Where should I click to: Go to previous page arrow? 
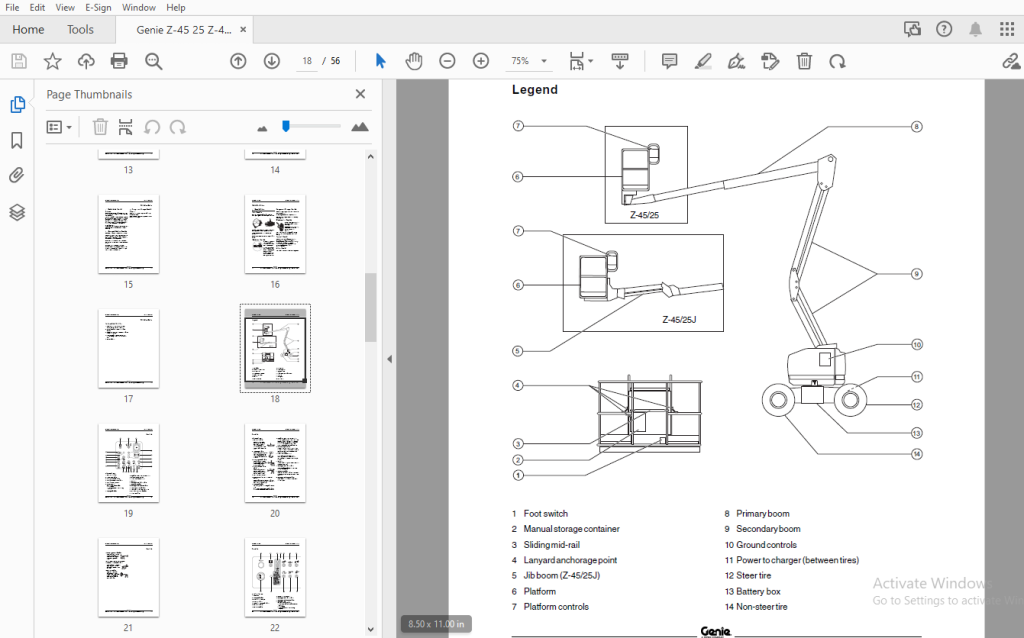pos(238,61)
